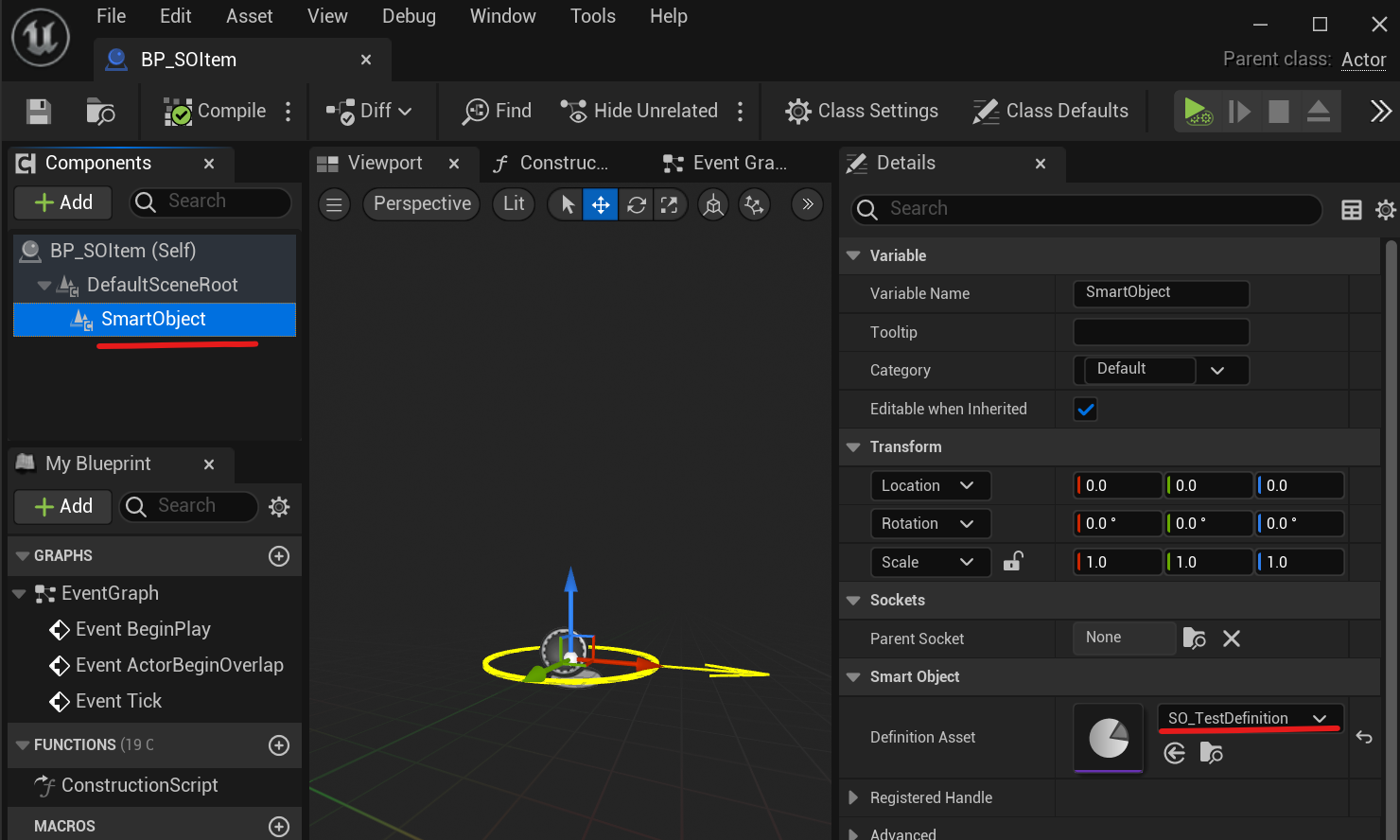Select the translate (move) tool in viewport

click(601, 204)
